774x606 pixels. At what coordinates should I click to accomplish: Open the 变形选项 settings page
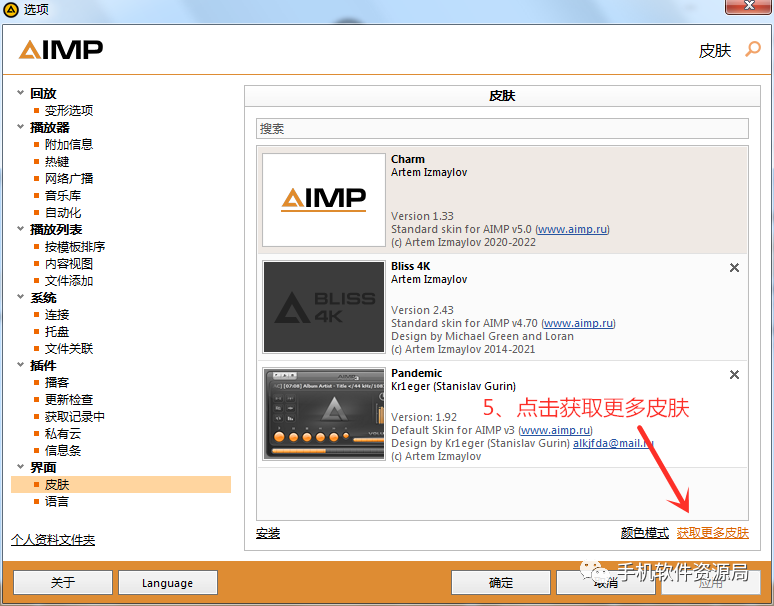(x=69, y=110)
